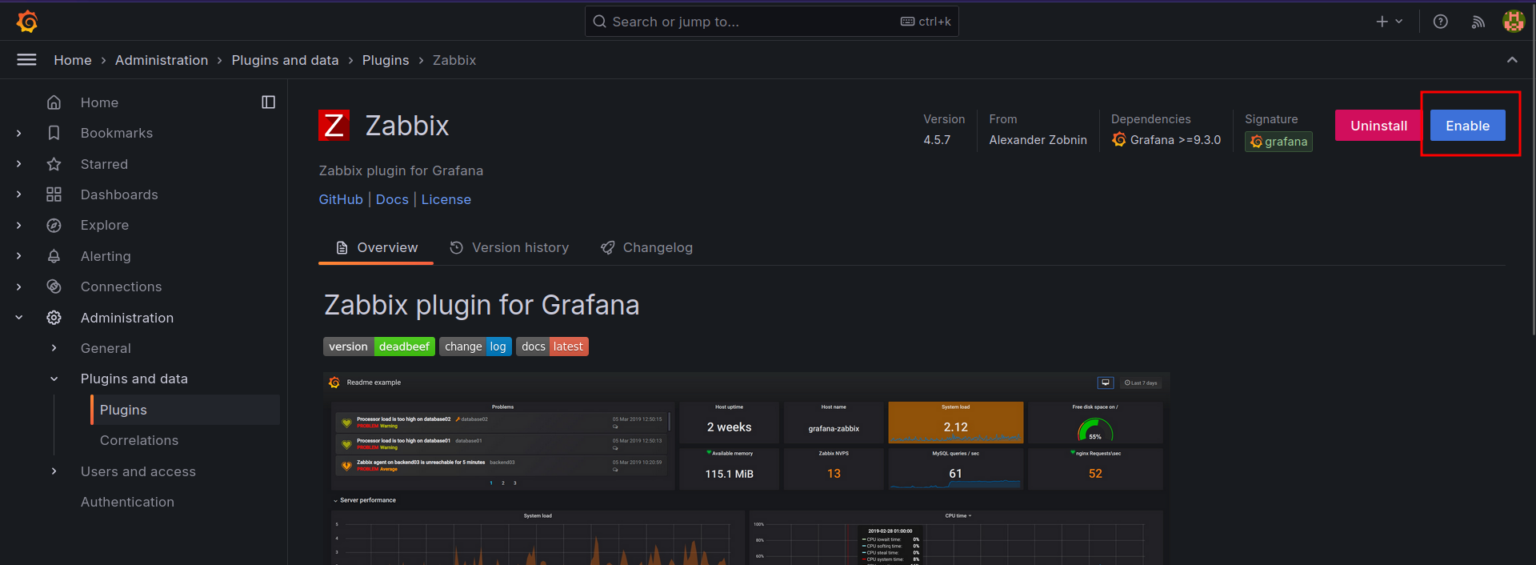Viewport: 1536px width, 565px height.
Task: Click the Grafana logo icon
Action: pyautogui.click(x=27, y=21)
